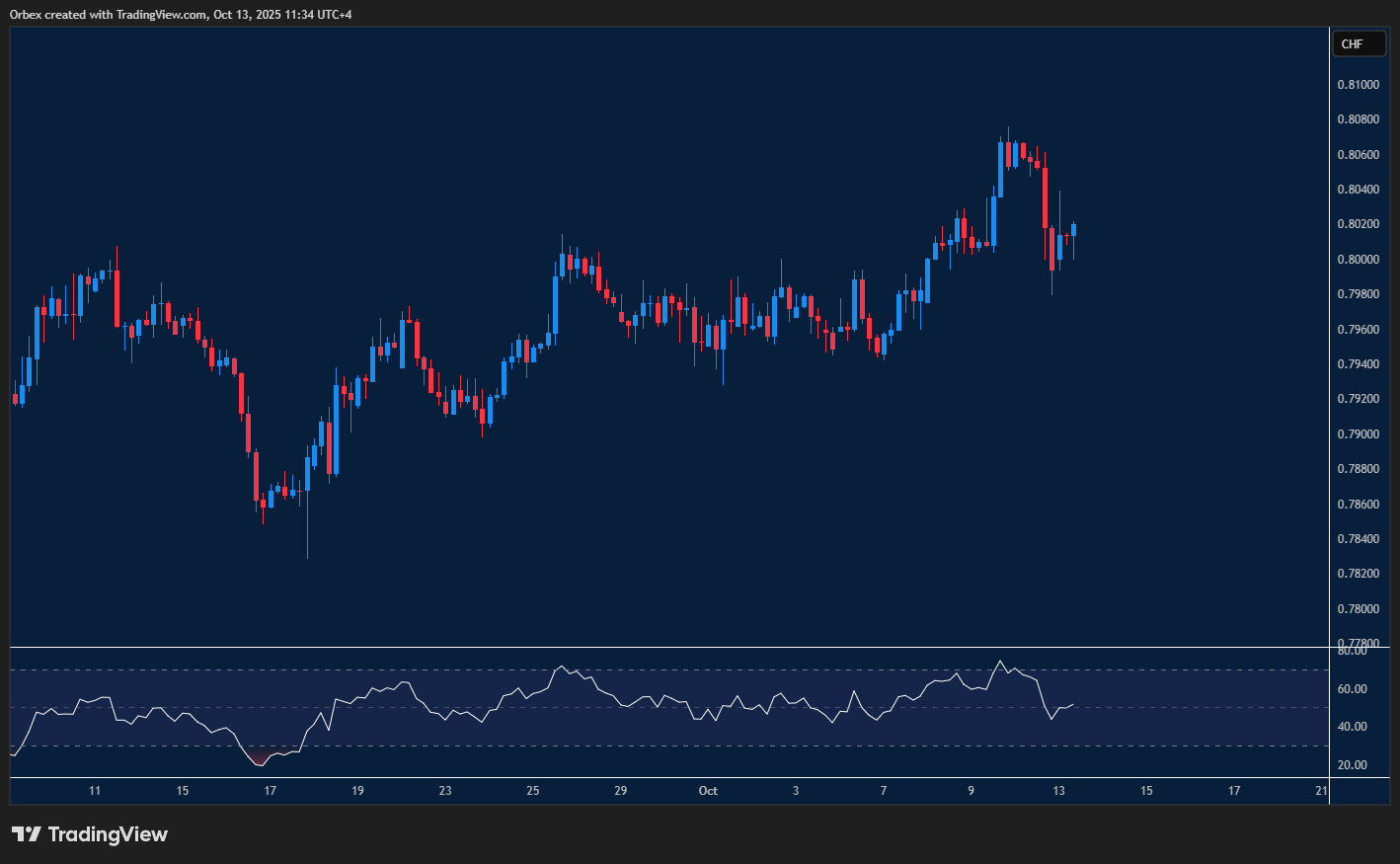This screenshot has height=864, width=1400.
Task: Select the white RSI line's highest peak
Action: point(1000,662)
